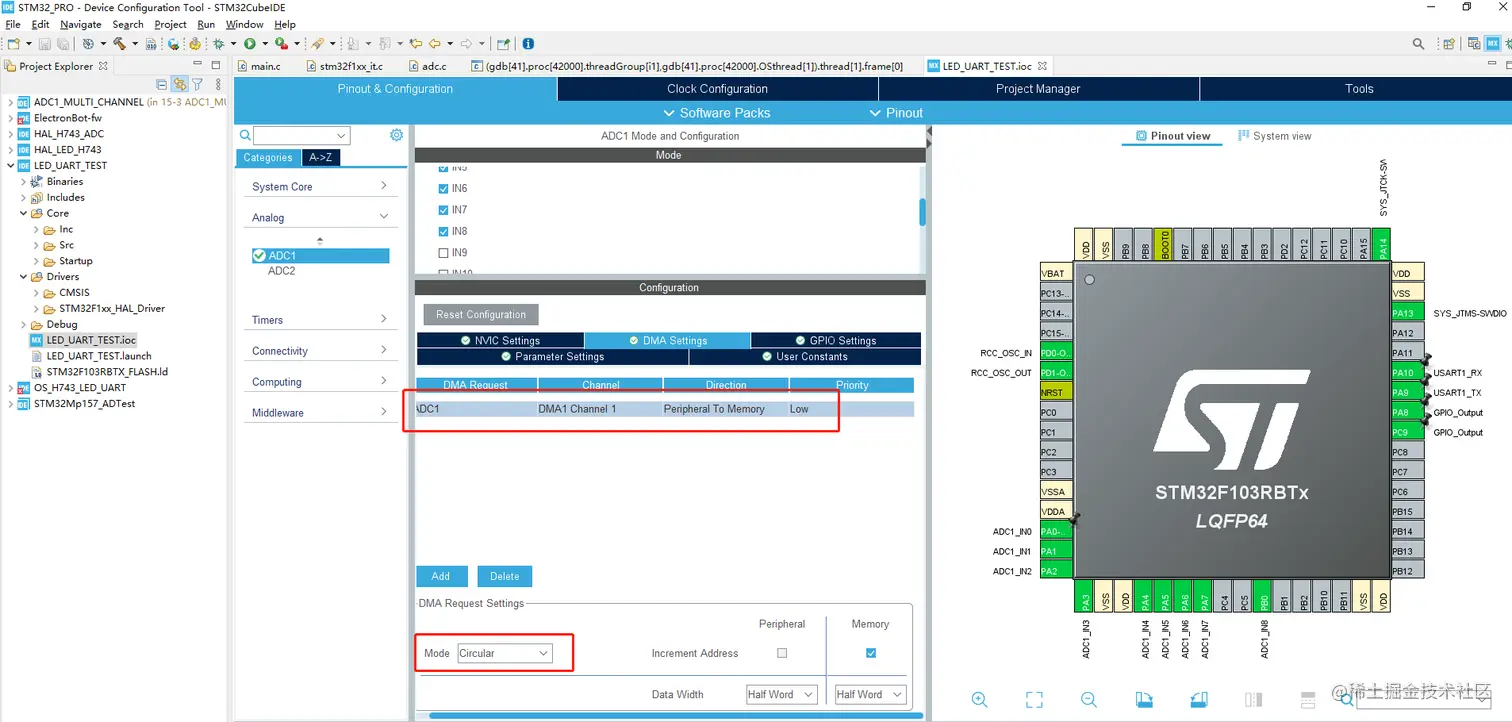
Task: Click the Open Perspective icon in top-right toolbar
Action: tap(1451, 44)
